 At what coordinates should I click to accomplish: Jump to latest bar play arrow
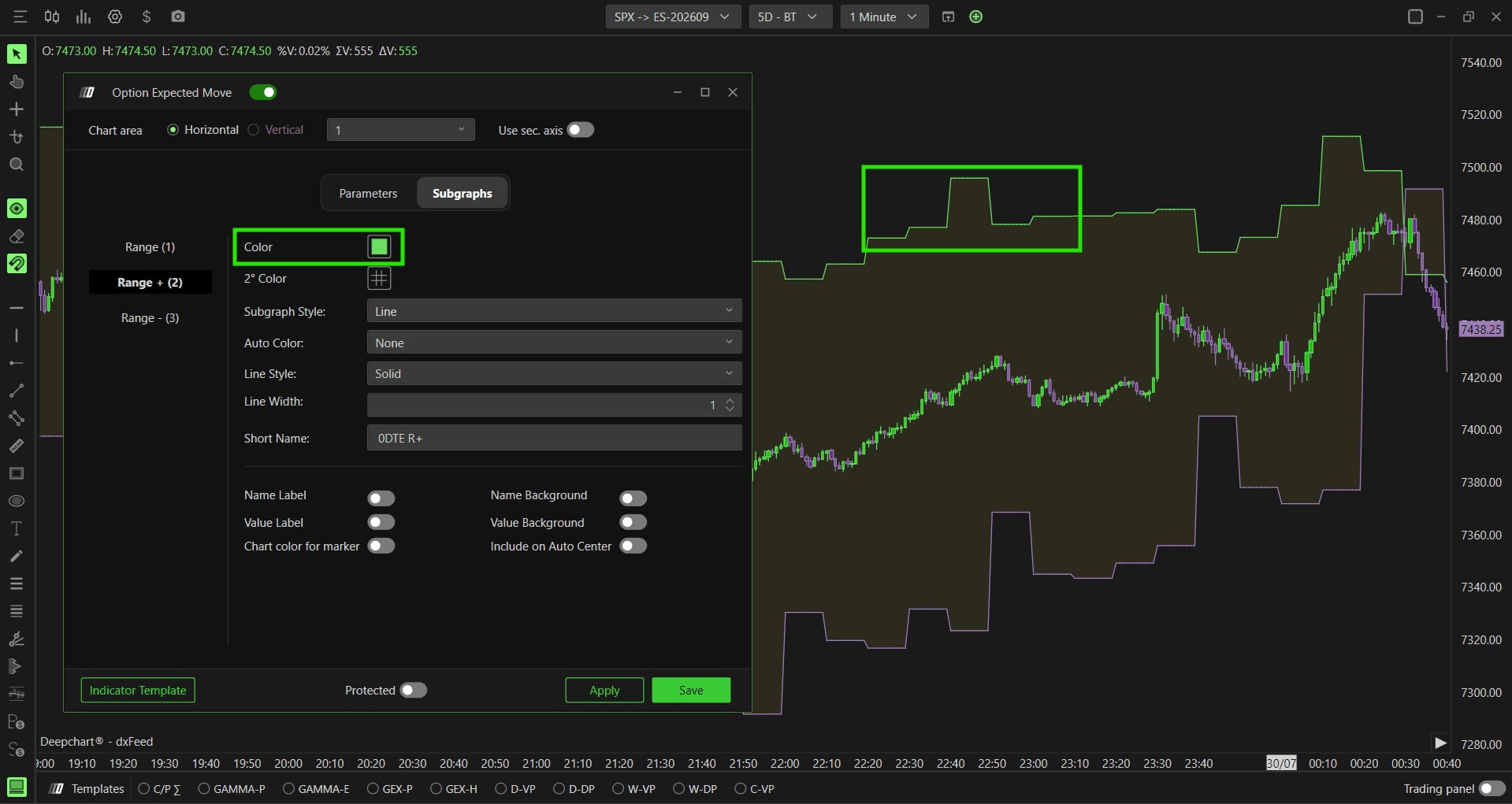tap(1440, 743)
